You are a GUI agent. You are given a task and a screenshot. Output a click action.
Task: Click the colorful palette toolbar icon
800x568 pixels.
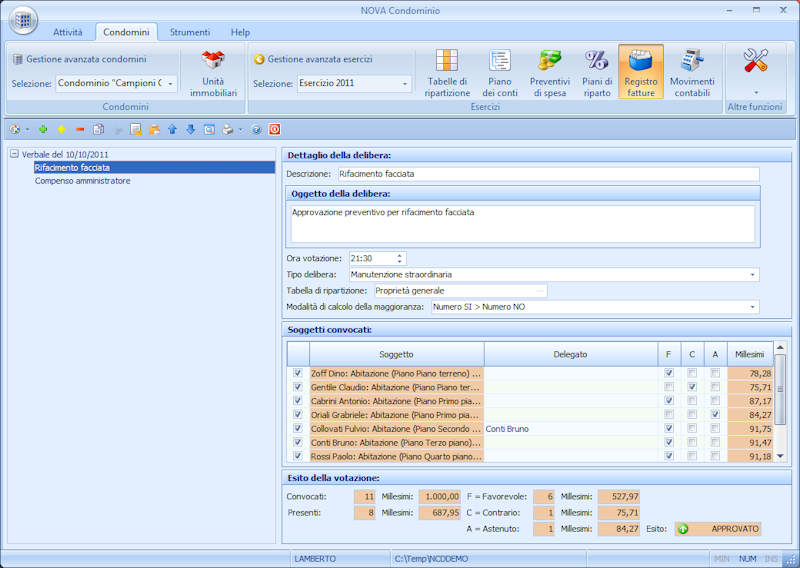[x=15, y=130]
